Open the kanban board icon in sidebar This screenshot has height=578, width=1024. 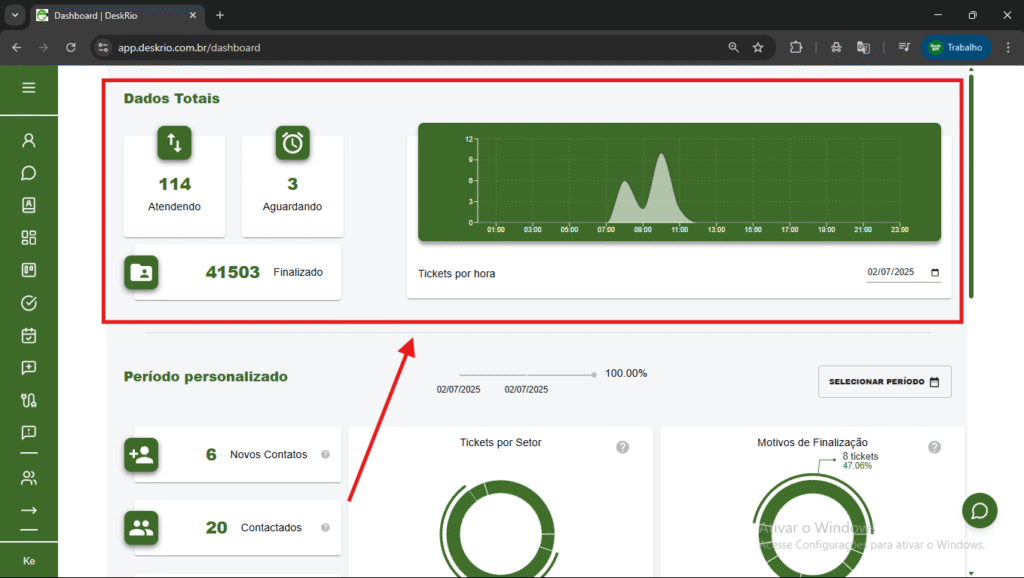pyautogui.click(x=29, y=270)
